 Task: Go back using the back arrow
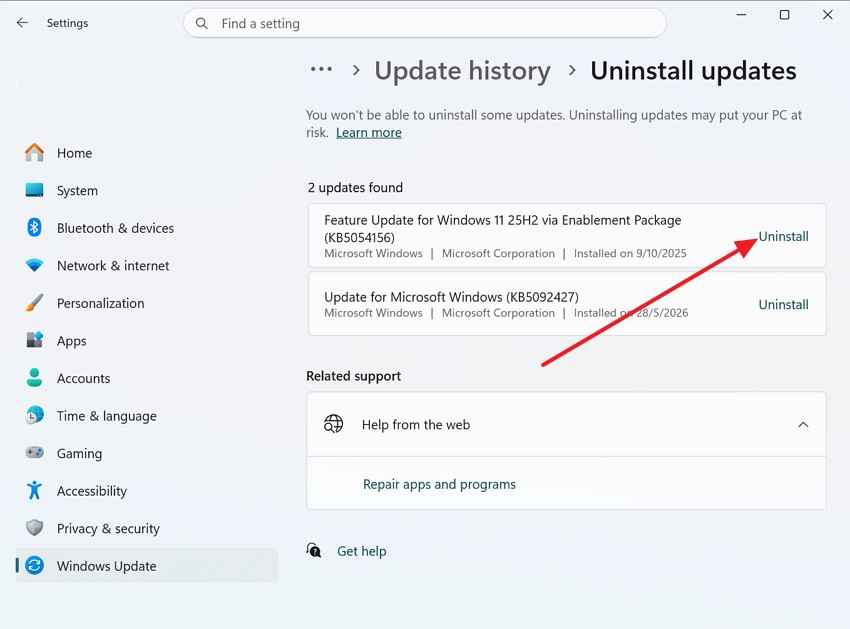coord(22,23)
